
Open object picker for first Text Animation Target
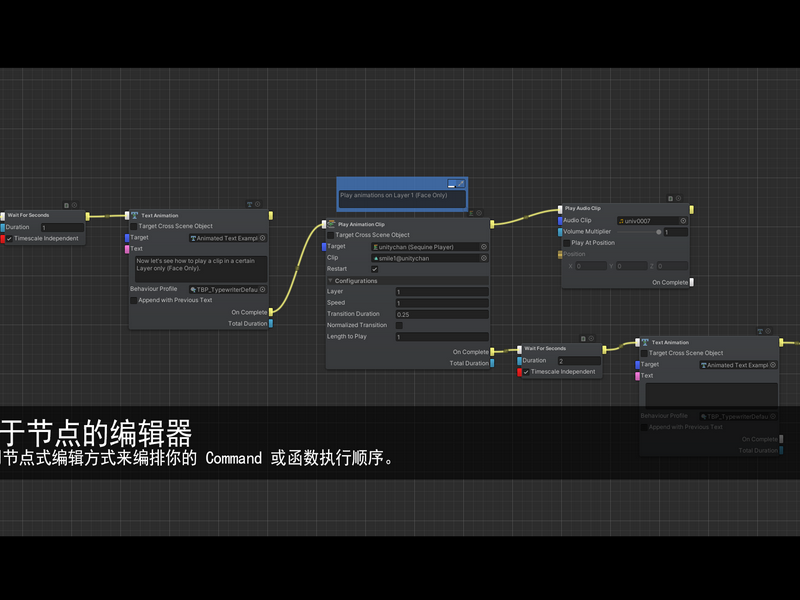[x=263, y=238]
